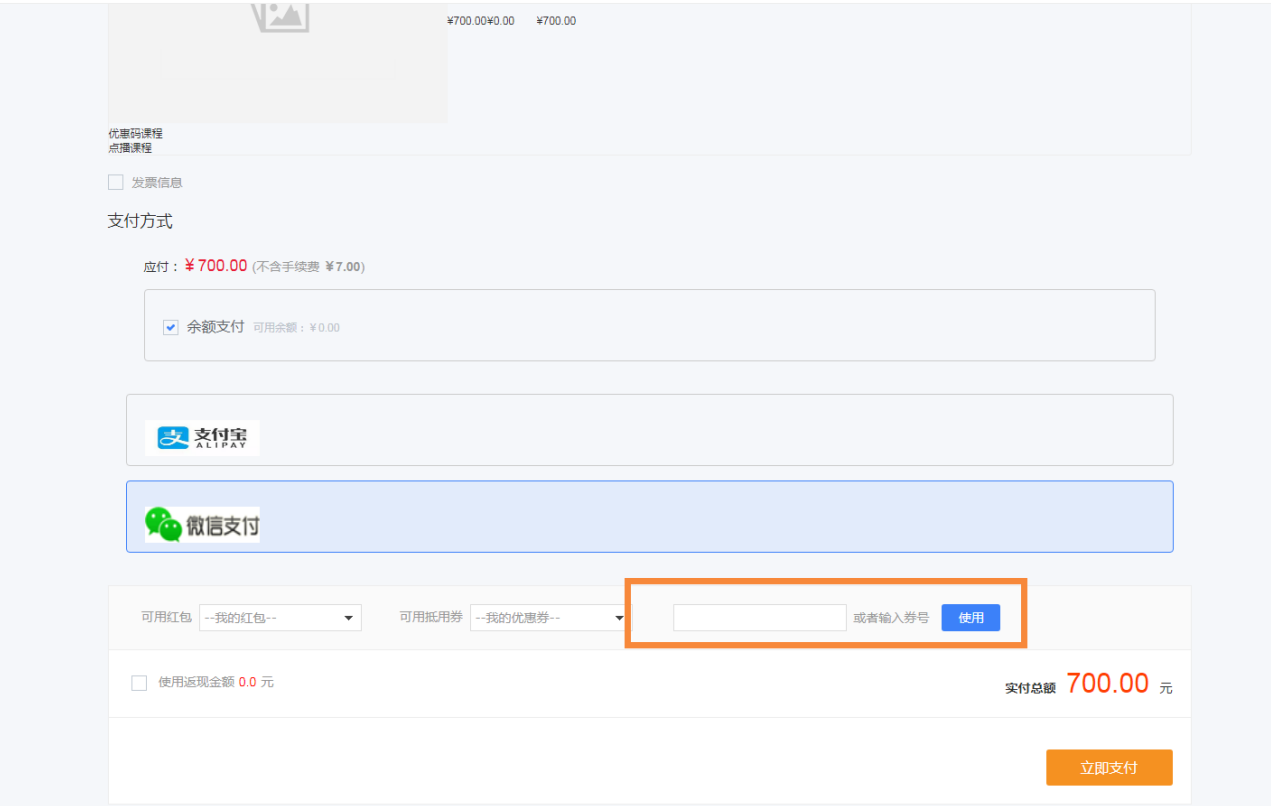Image resolution: width=1271 pixels, height=806 pixels.
Task: Click the arrow on 我的红包 dropdown
Action: tap(348, 618)
